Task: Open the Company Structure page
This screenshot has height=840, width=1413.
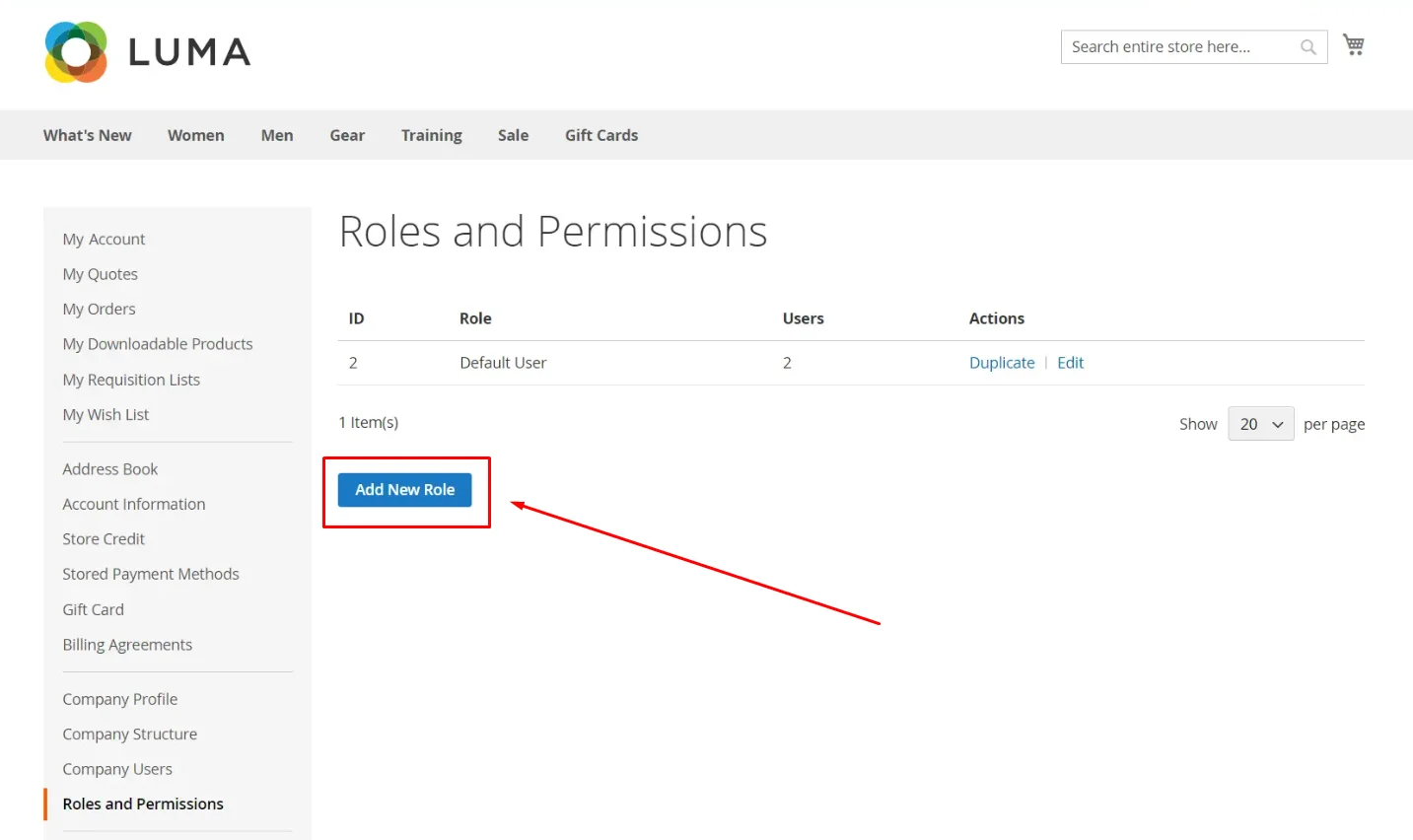Action: coord(129,734)
